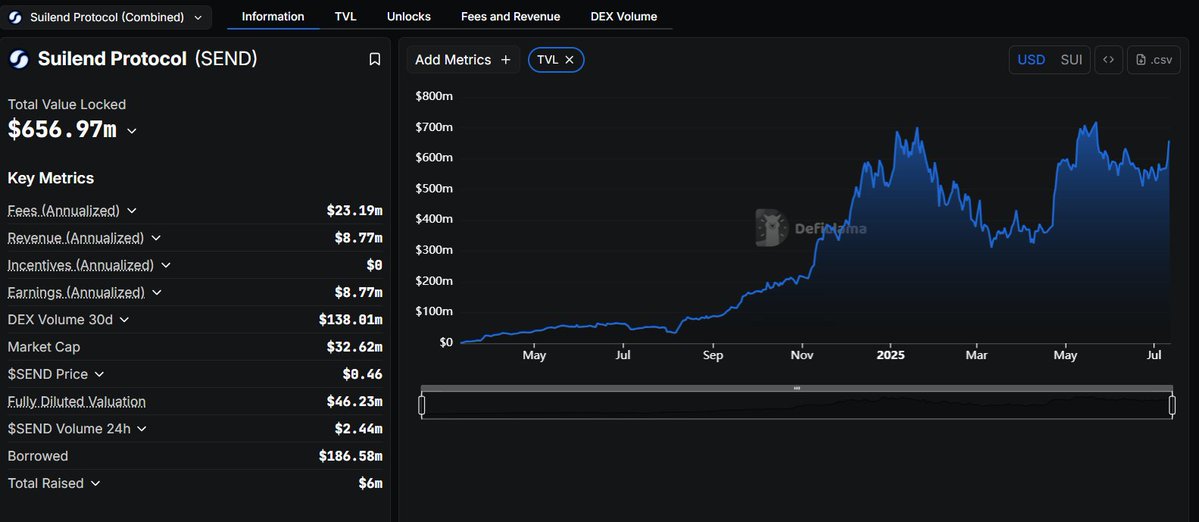Switch chart denomination to SUI
Screen dimensions: 1199x522
pyautogui.click(x=1071, y=60)
